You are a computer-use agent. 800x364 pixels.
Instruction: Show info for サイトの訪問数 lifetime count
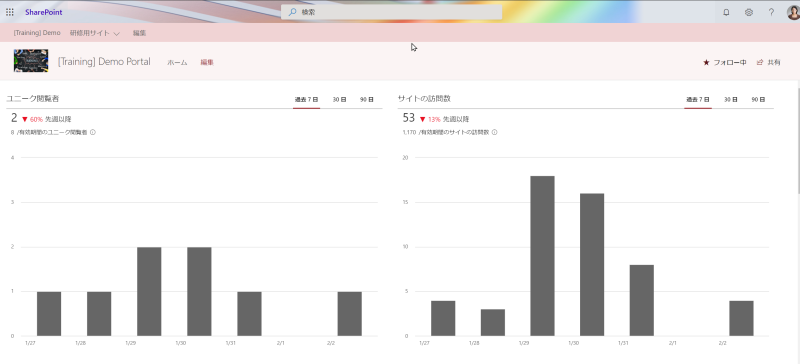point(495,132)
